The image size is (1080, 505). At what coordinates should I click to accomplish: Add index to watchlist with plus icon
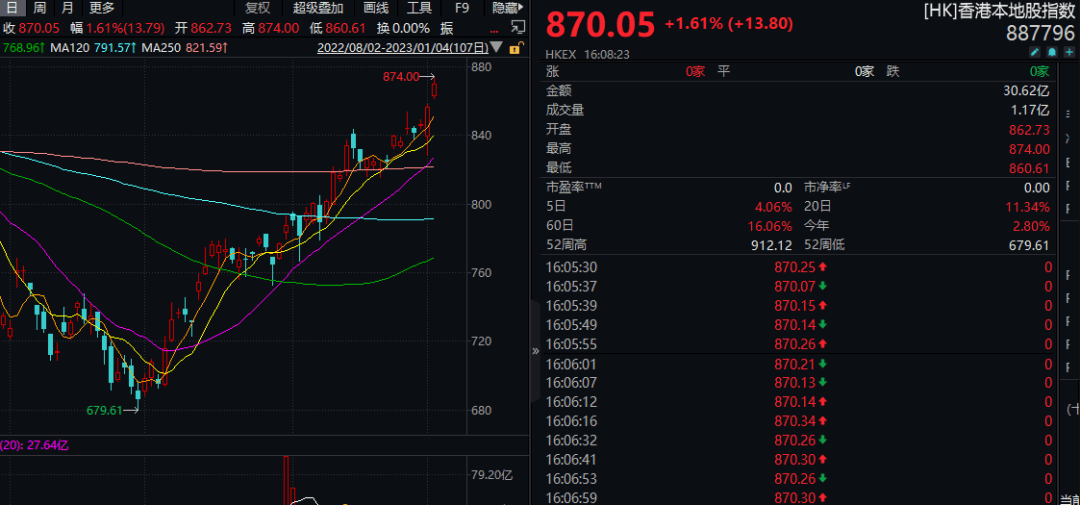click(x=1068, y=52)
